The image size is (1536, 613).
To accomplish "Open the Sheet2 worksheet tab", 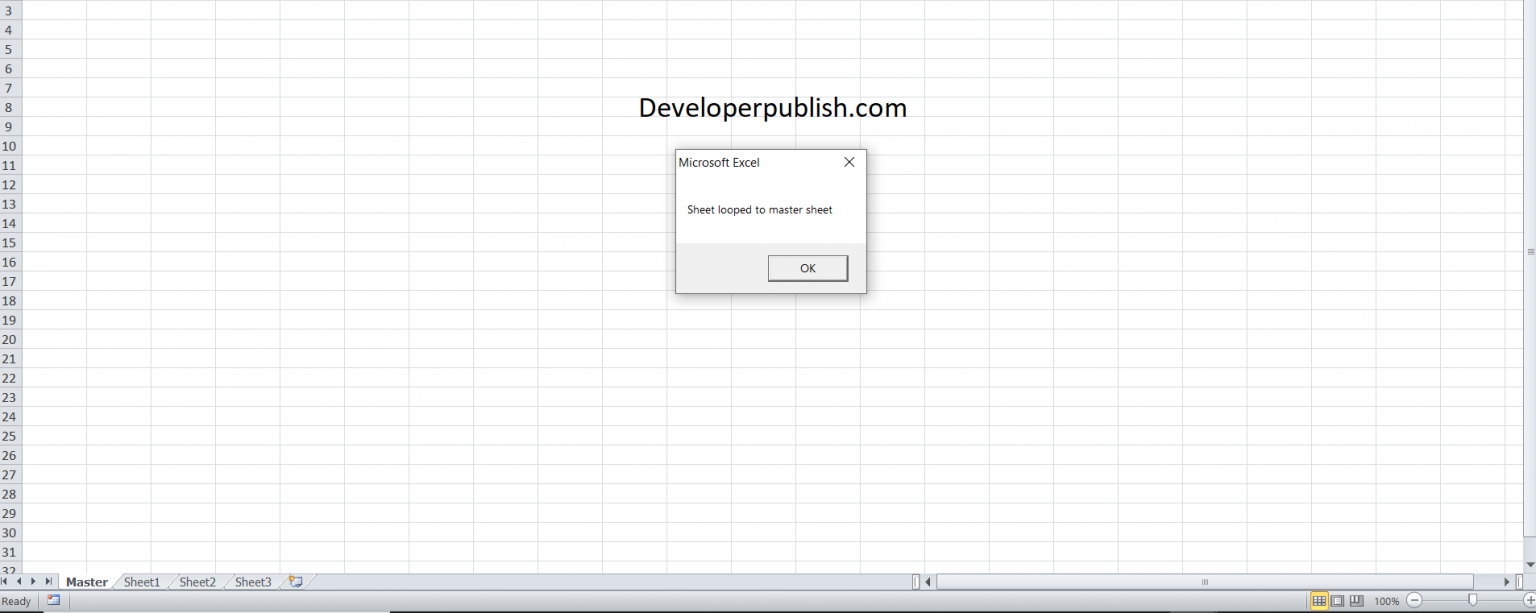I will 197,582.
